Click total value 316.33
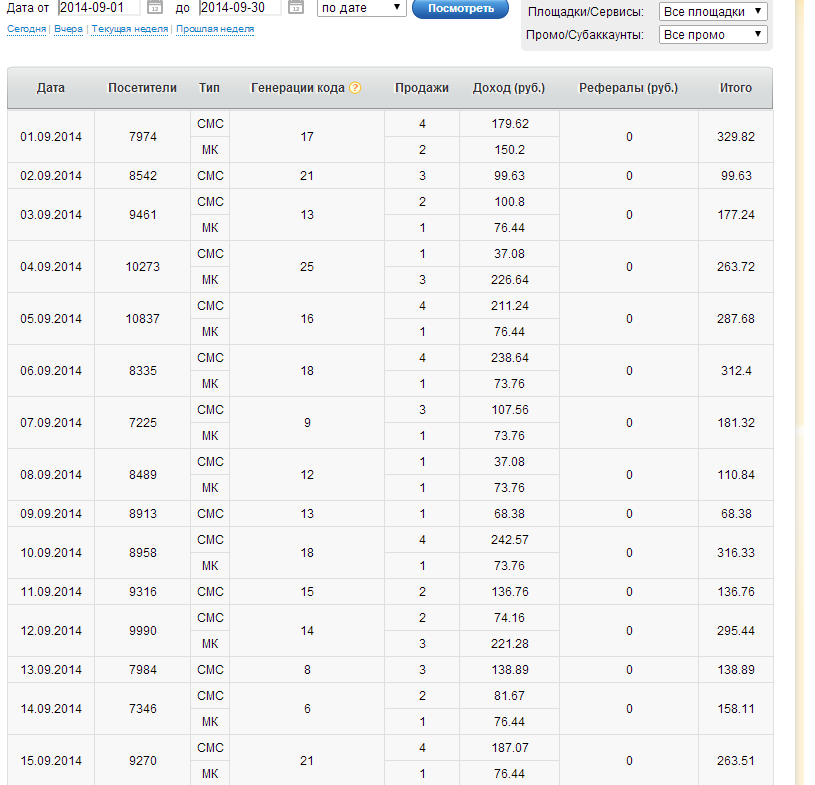The height and width of the screenshot is (785, 815). point(736,553)
